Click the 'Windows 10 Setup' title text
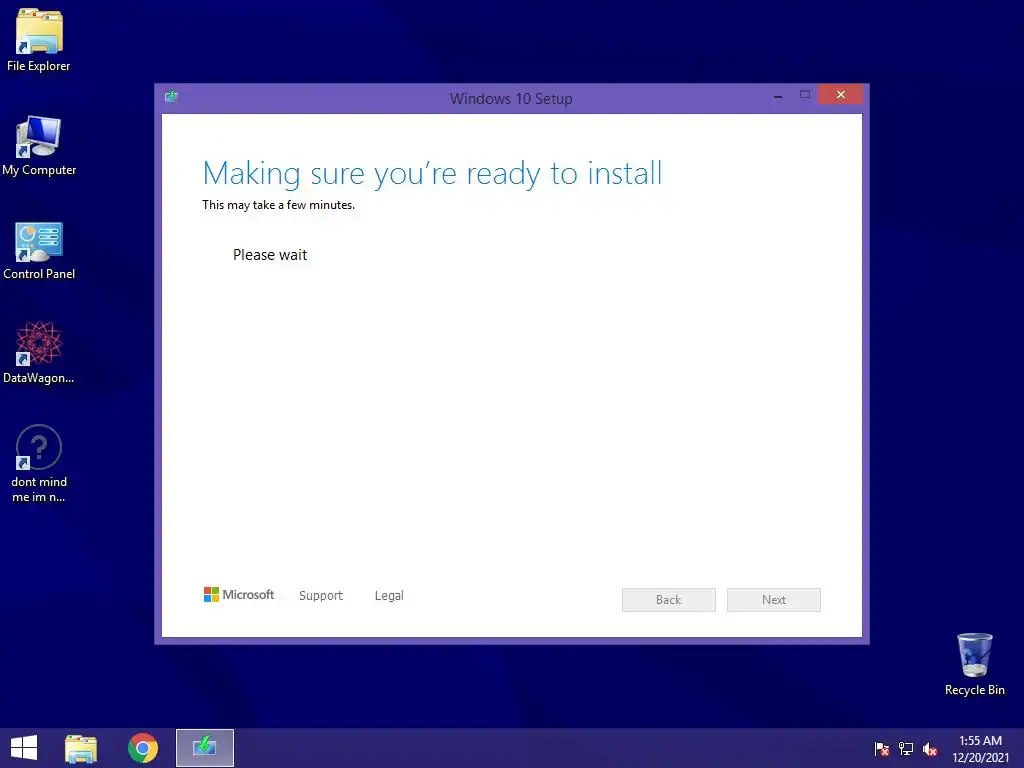 (x=511, y=99)
